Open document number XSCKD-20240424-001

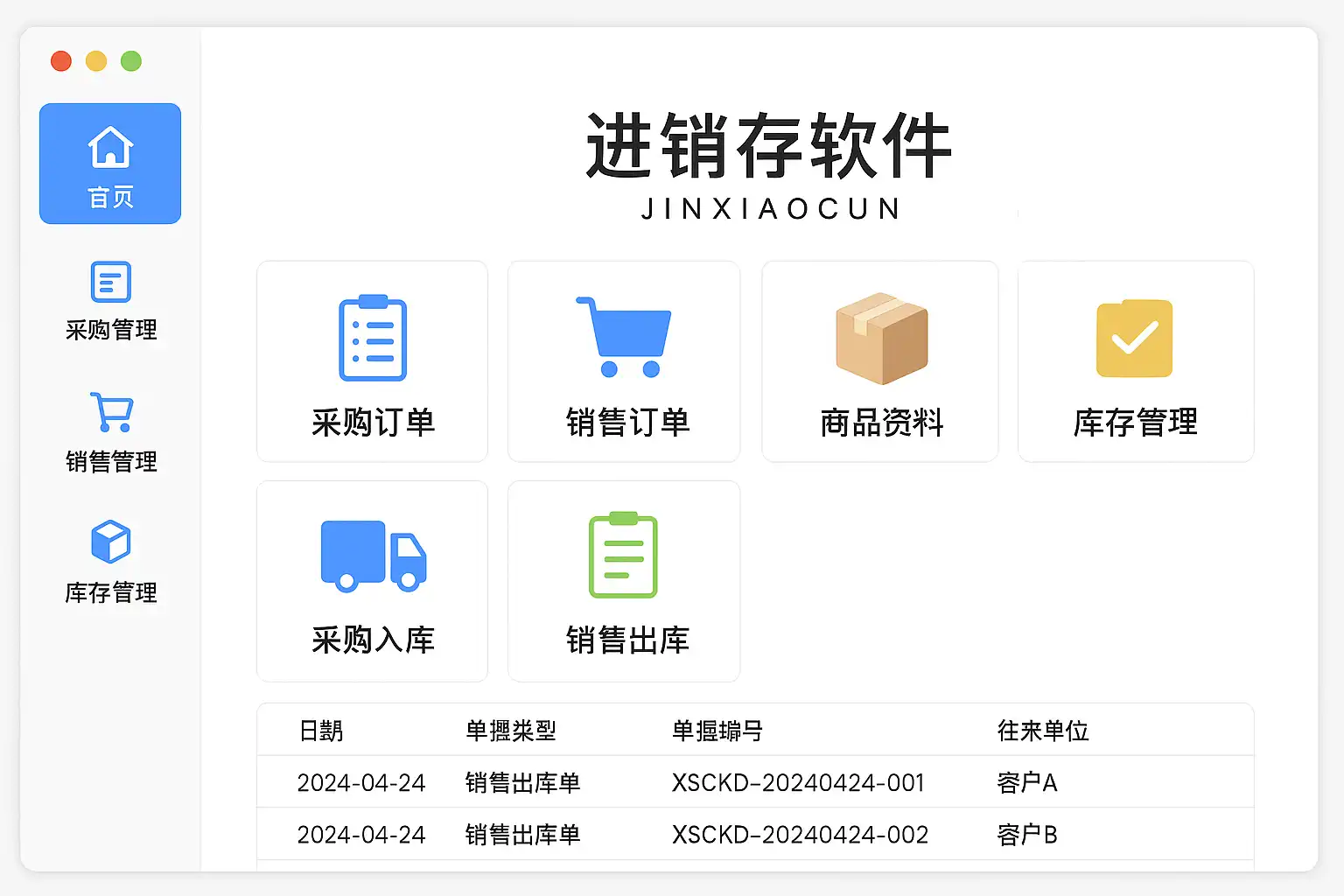point(798,782)
